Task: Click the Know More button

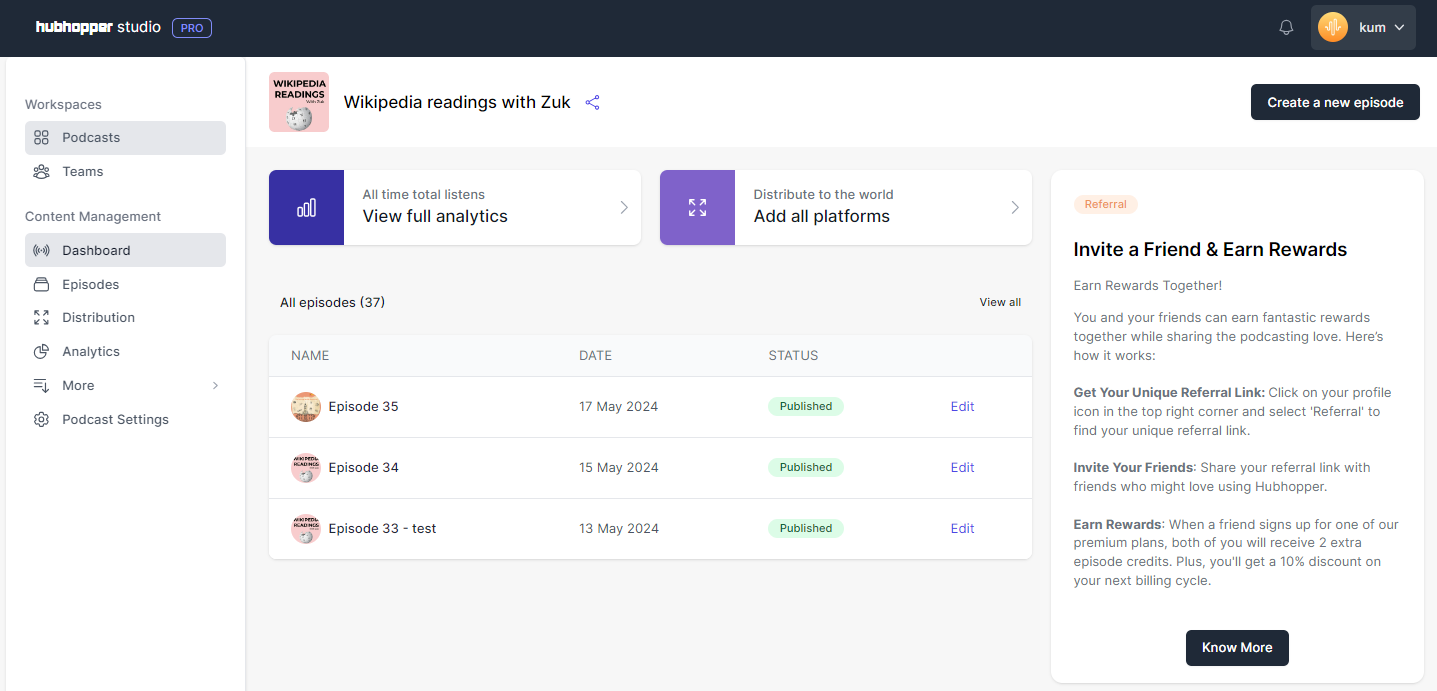Action: click(x=1236, y=647)
